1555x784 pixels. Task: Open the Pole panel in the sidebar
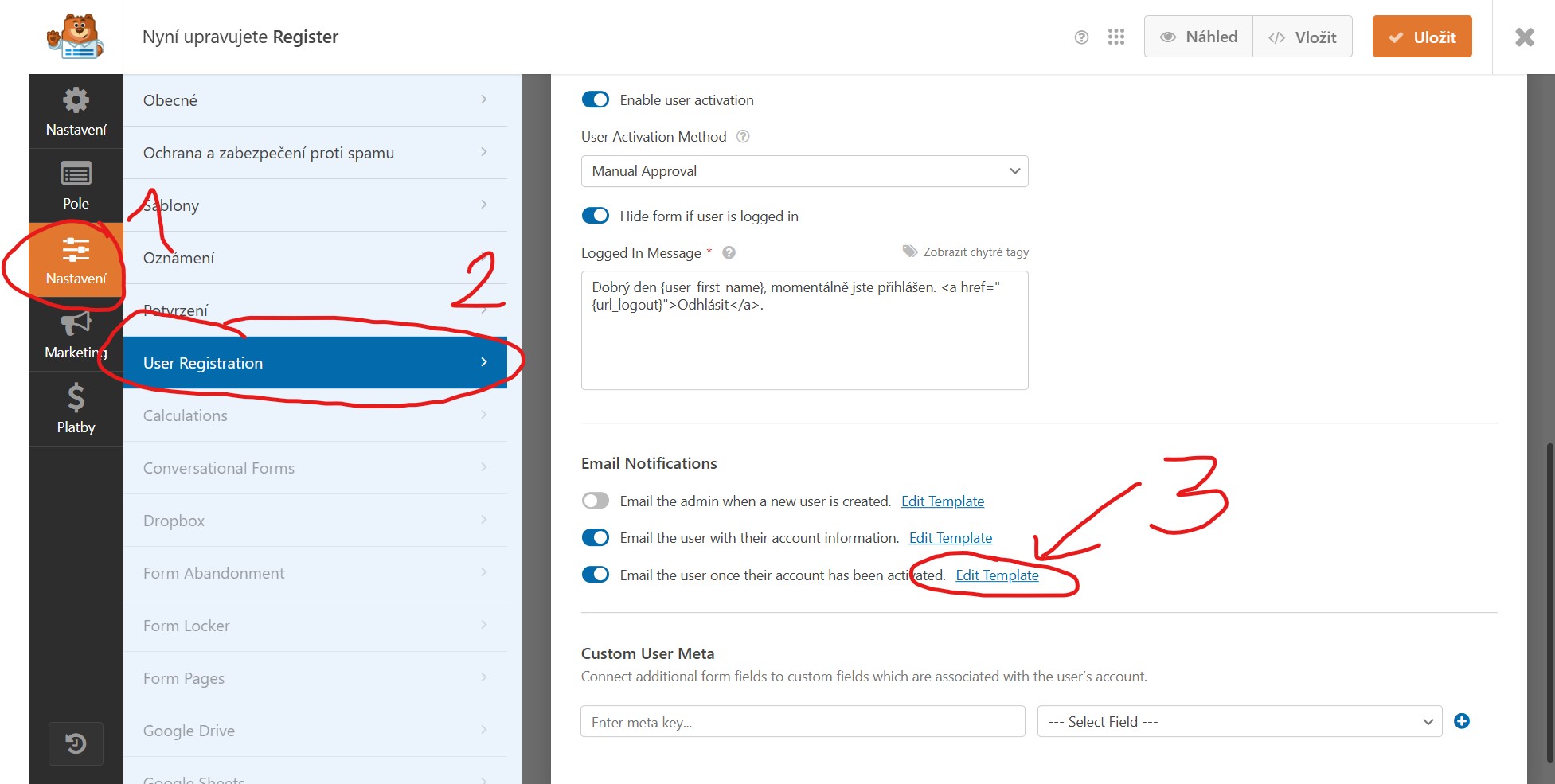(x=76, y=185)
